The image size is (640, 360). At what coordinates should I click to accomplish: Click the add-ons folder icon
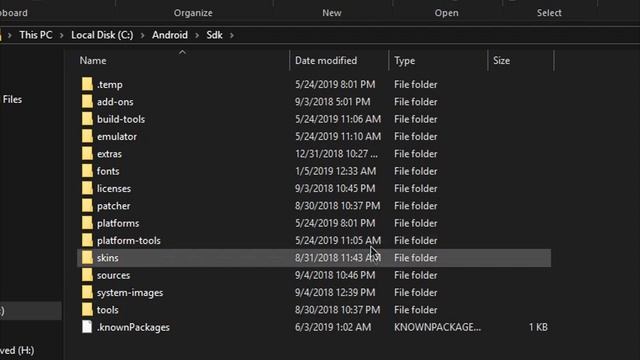click(x=87, y=102)
